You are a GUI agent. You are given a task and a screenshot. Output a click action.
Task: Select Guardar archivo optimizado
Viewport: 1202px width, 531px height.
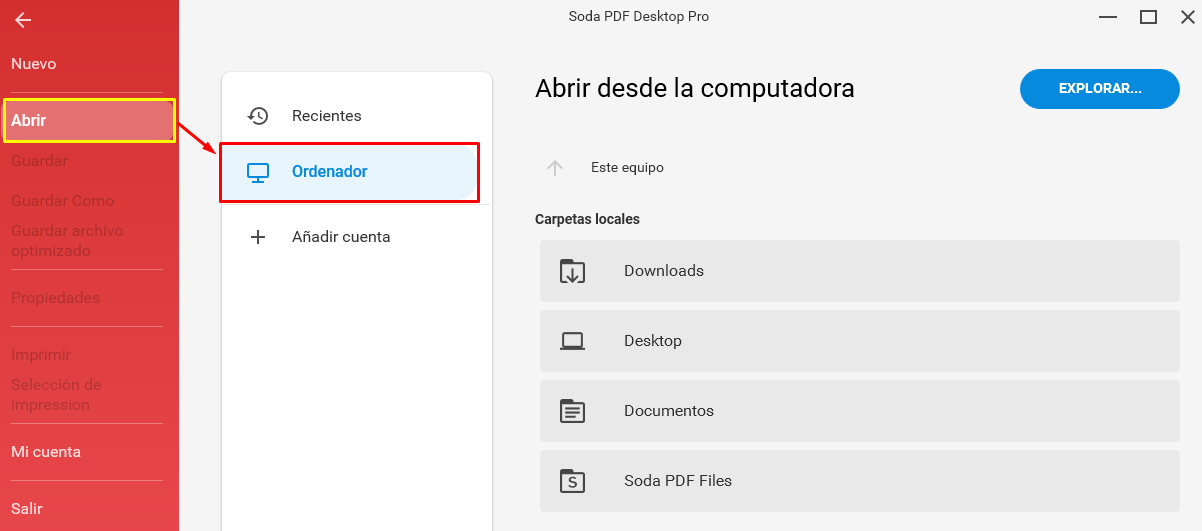click(x=67, y=241)
